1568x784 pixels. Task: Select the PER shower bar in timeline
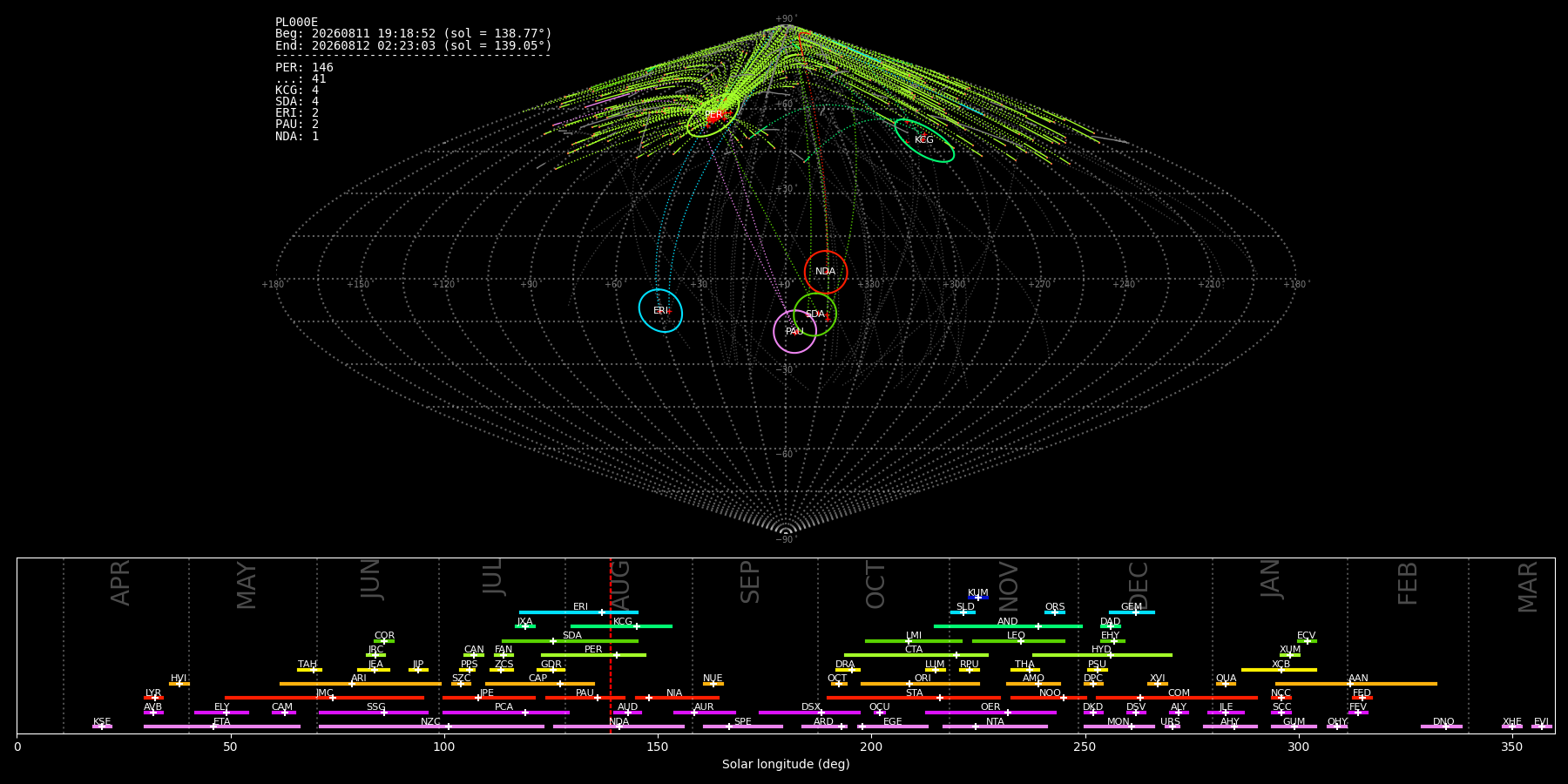click(593, 655)
